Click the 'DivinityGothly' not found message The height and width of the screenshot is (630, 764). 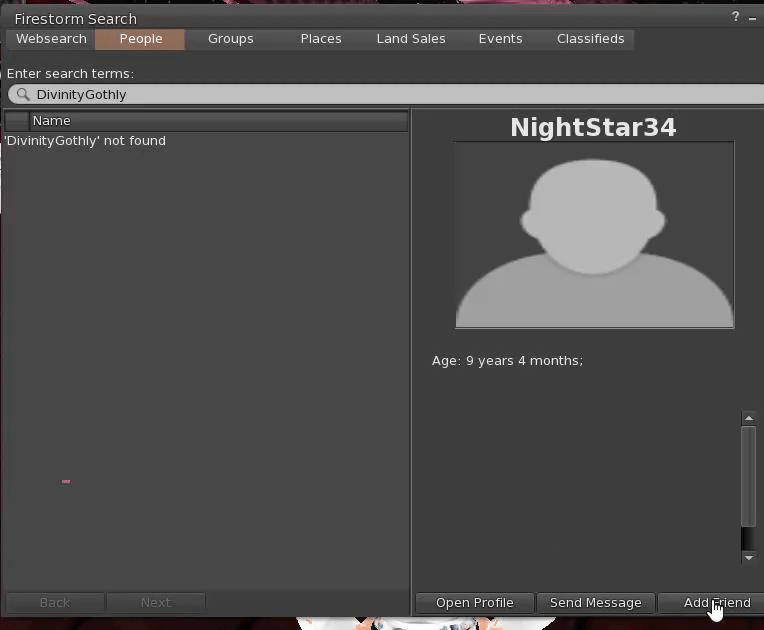click(x=85, y=141)
